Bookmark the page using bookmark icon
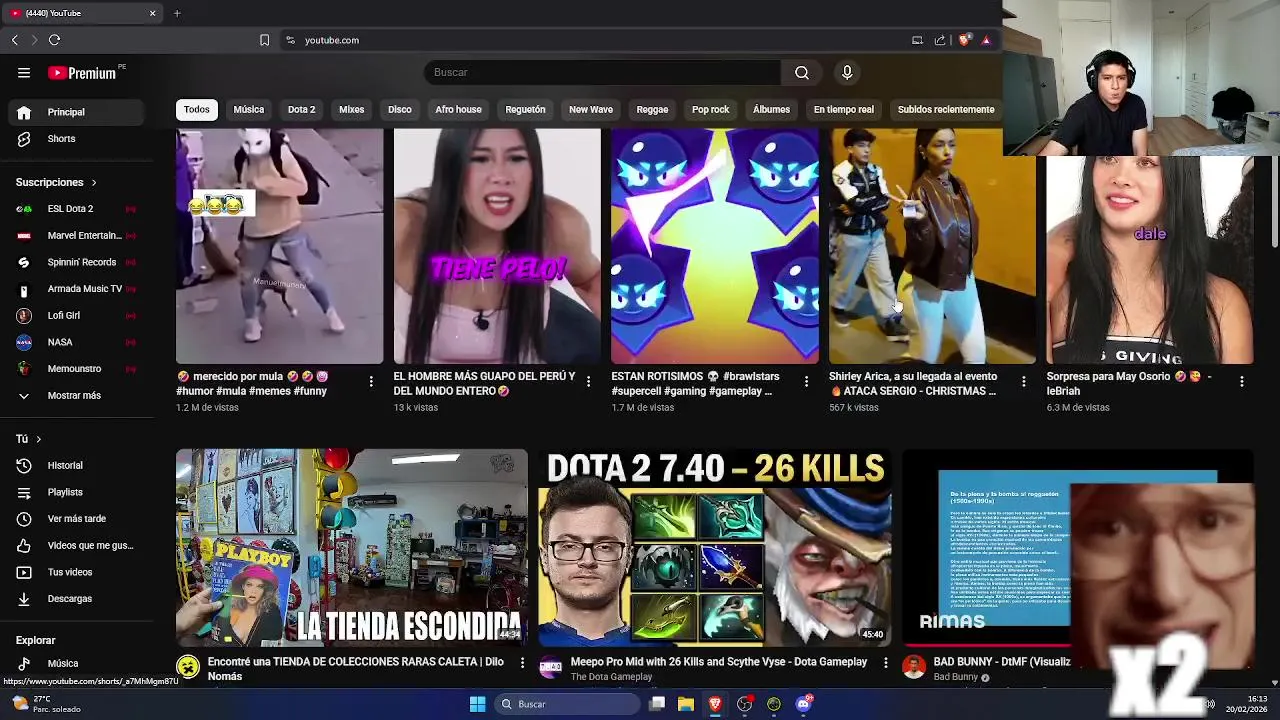This screenshot has width=1280, height=720. (264, 40)
